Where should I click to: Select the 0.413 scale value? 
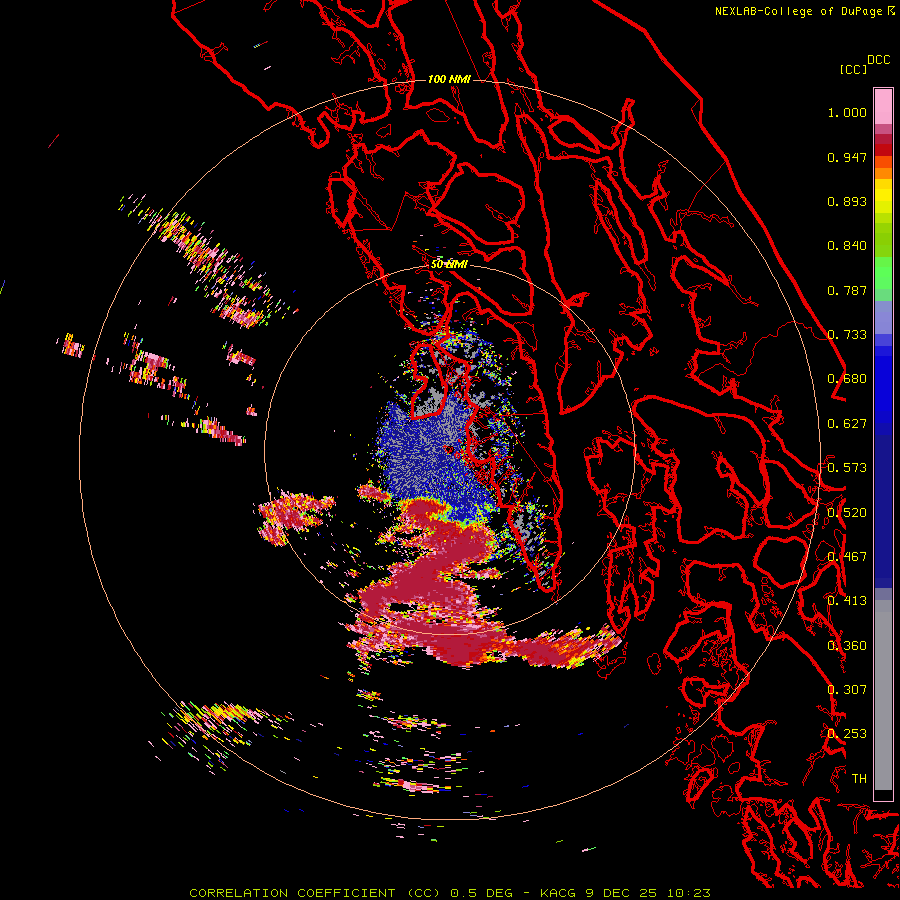pyautogui.click(x=847, y=601)
